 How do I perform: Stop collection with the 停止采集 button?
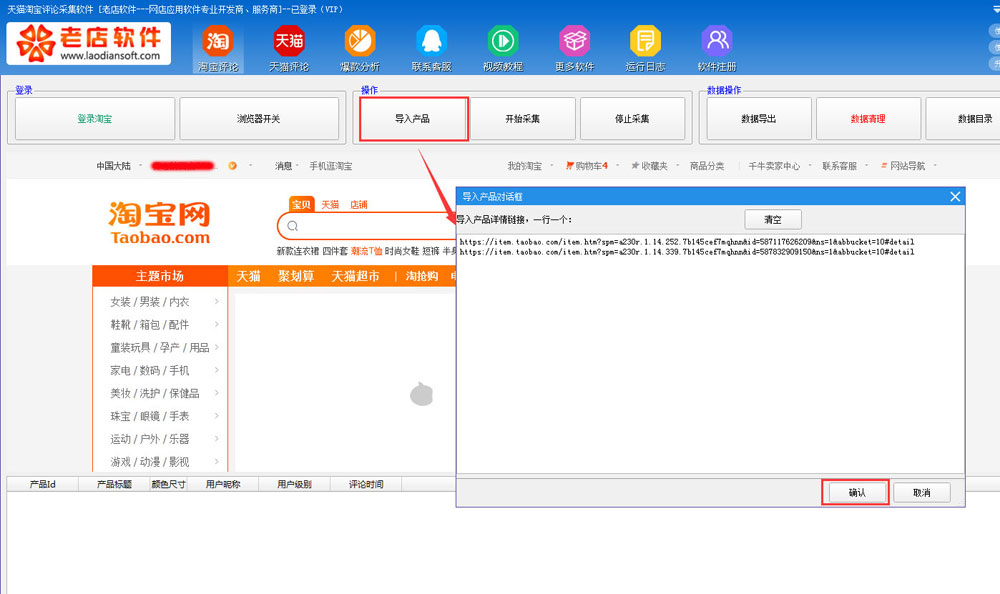click(633, 119)
